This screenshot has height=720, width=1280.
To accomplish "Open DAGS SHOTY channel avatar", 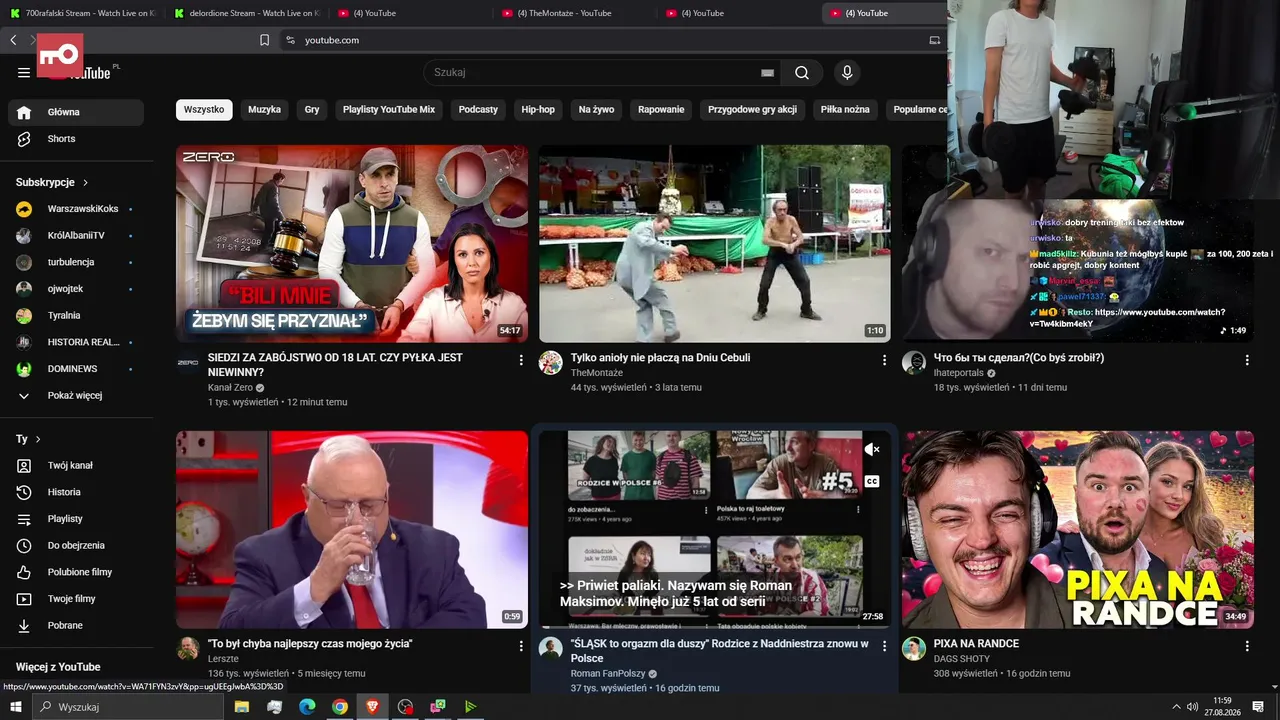I will click(x=914, y=649).
